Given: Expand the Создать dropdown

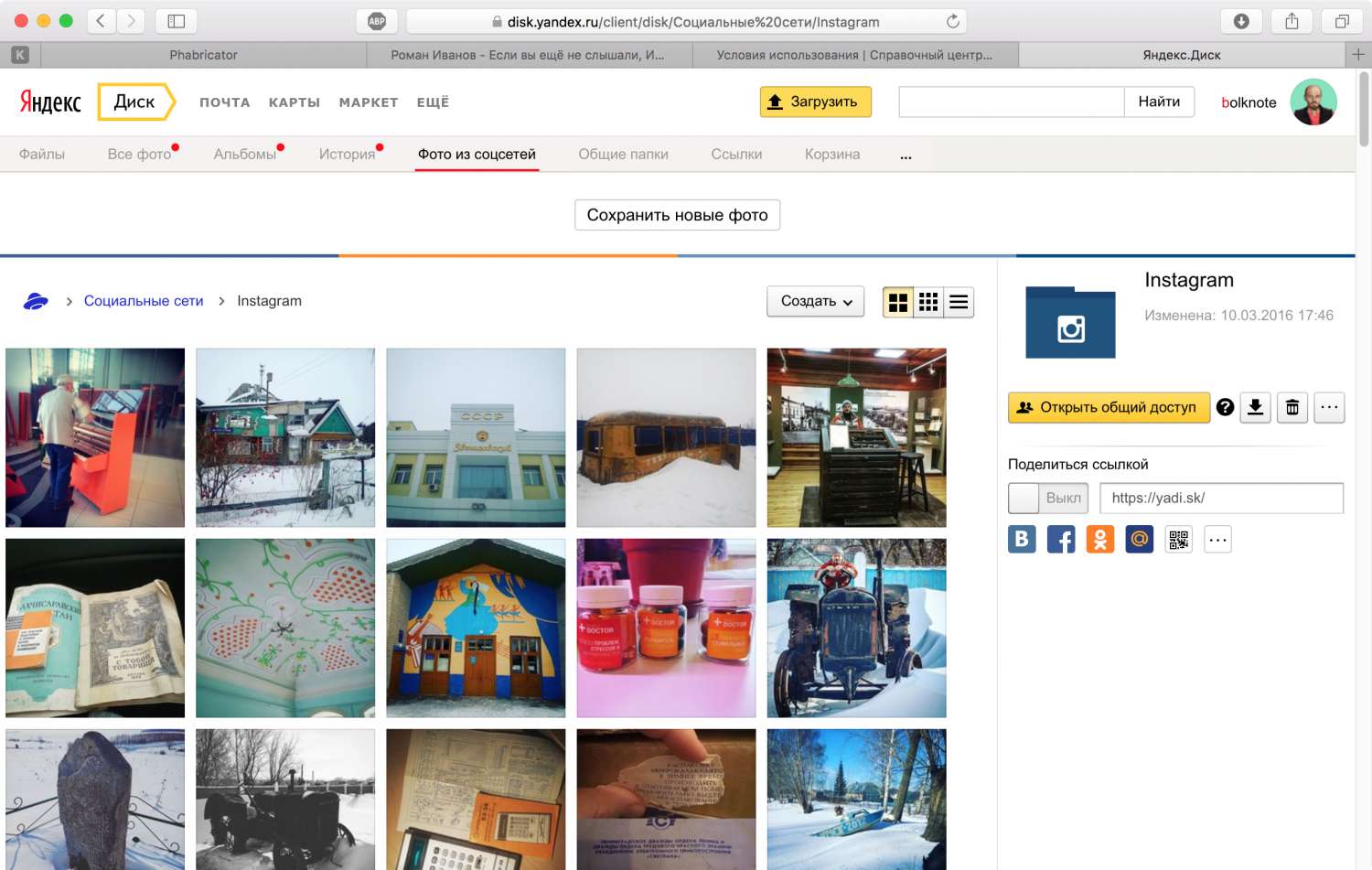Looking at the screenshot, I should click(816, 301).
